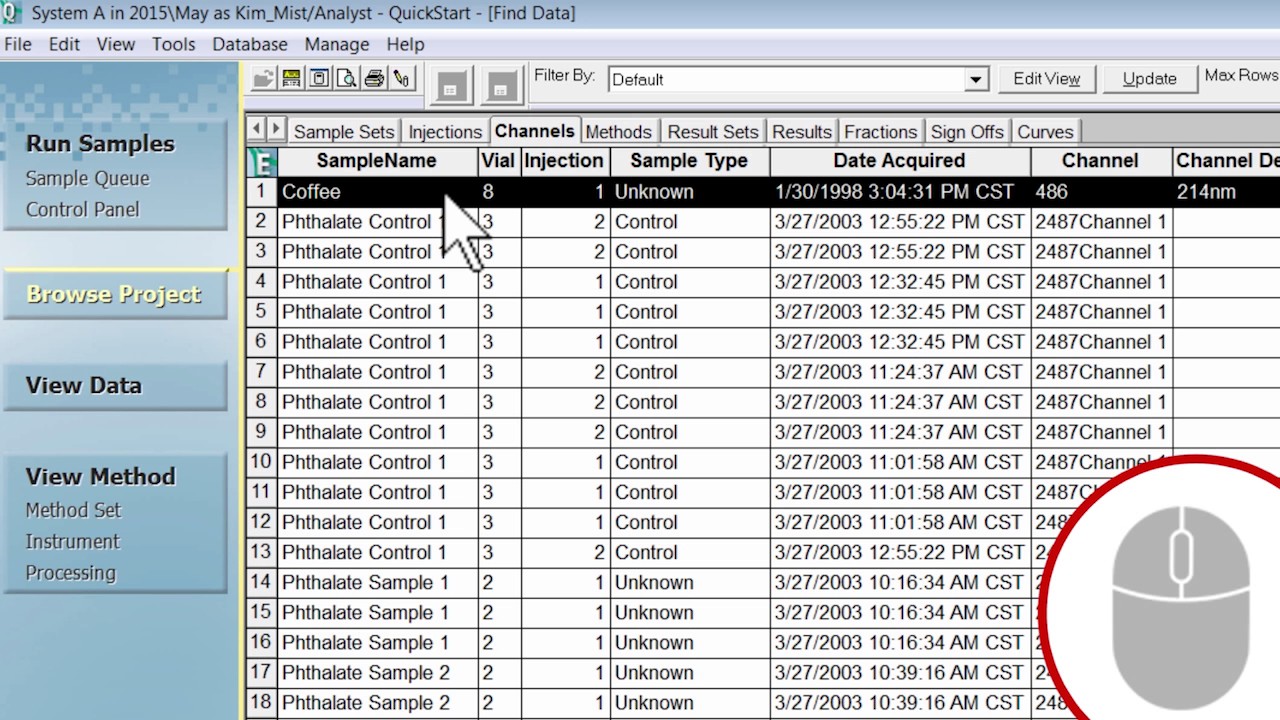
Task: Sort by the Injection column header
Action: coord(564,161)
